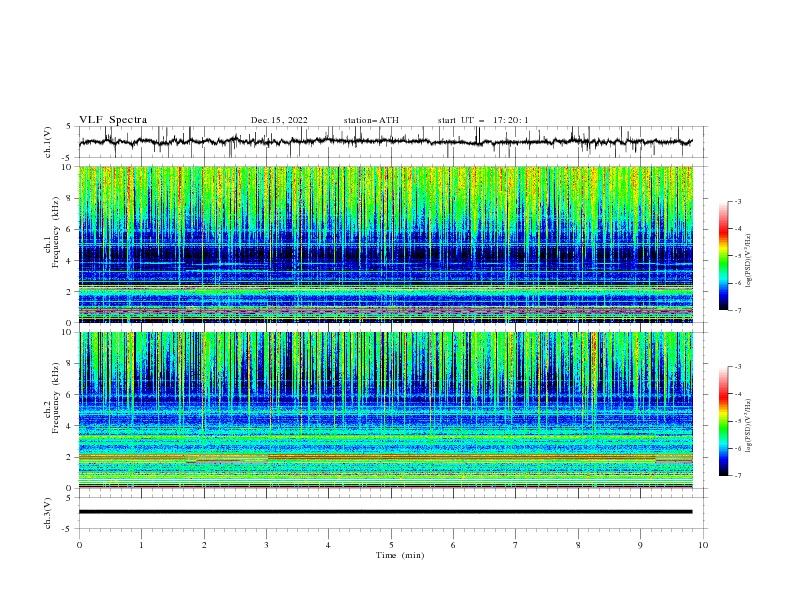The width and height of the screenshot is (792, 612).
Task: Click the ch.2 PSD color scale bar
Action: click(723, 421)
